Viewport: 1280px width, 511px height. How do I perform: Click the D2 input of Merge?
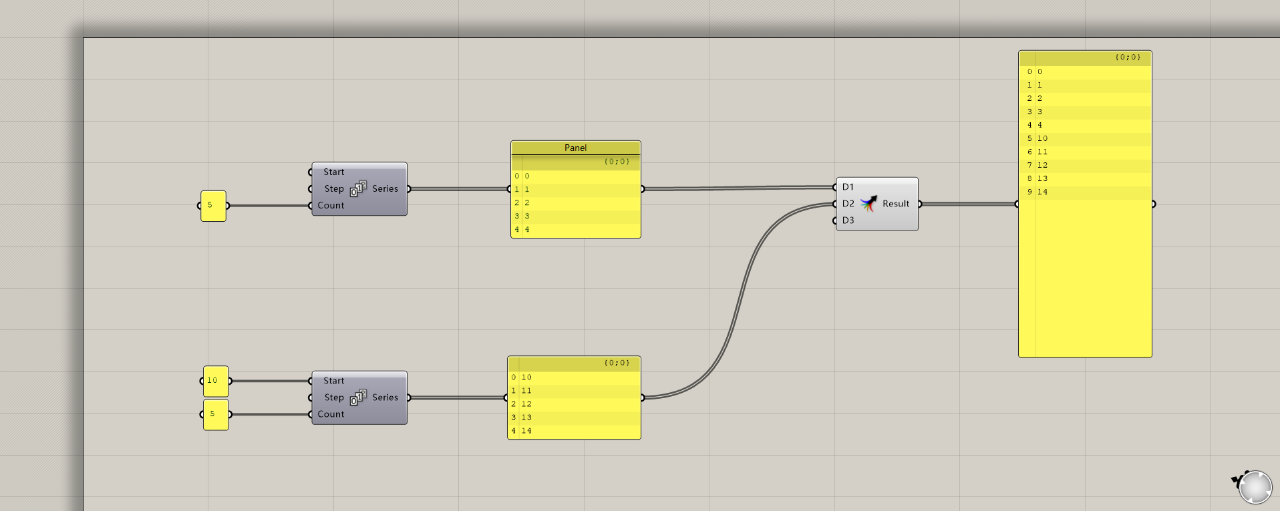pyautogui.click(x=848, y=204)
